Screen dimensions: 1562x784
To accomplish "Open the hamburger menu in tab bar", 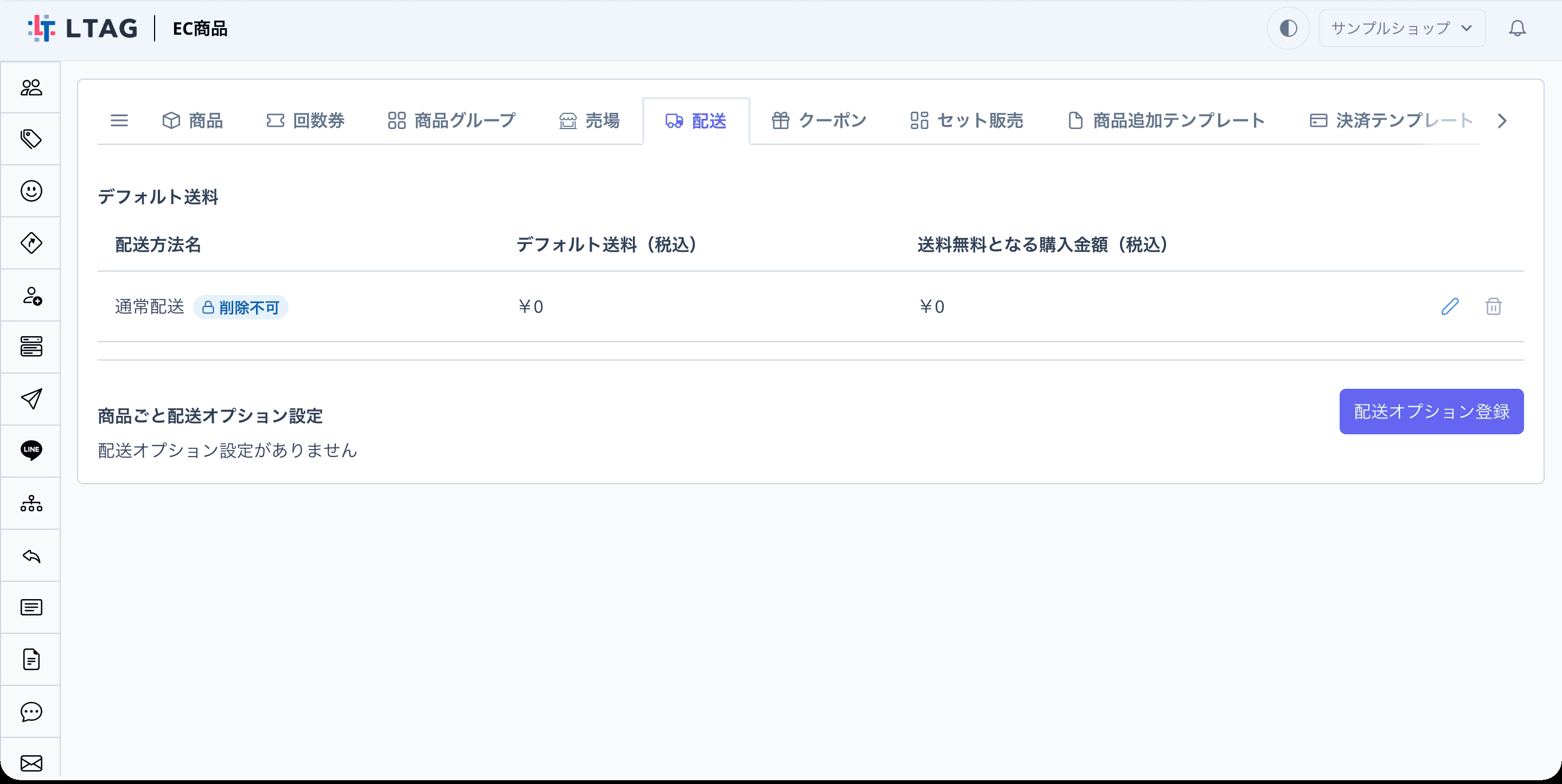I will 119,121.
